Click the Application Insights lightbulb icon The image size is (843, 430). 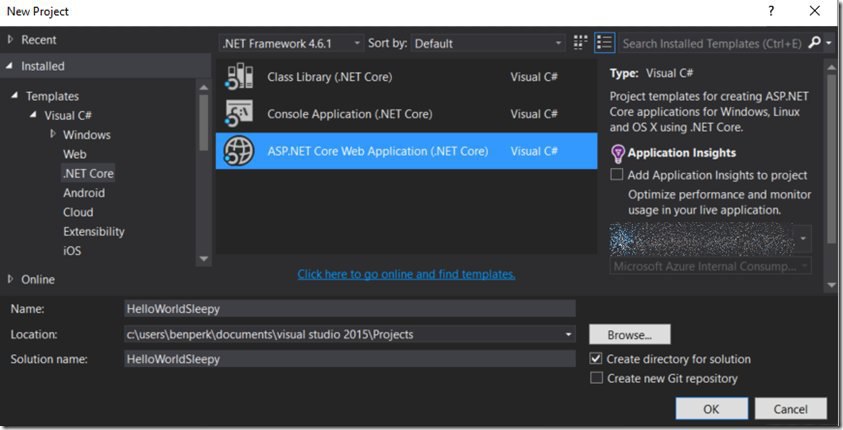[x=618, y=153]
